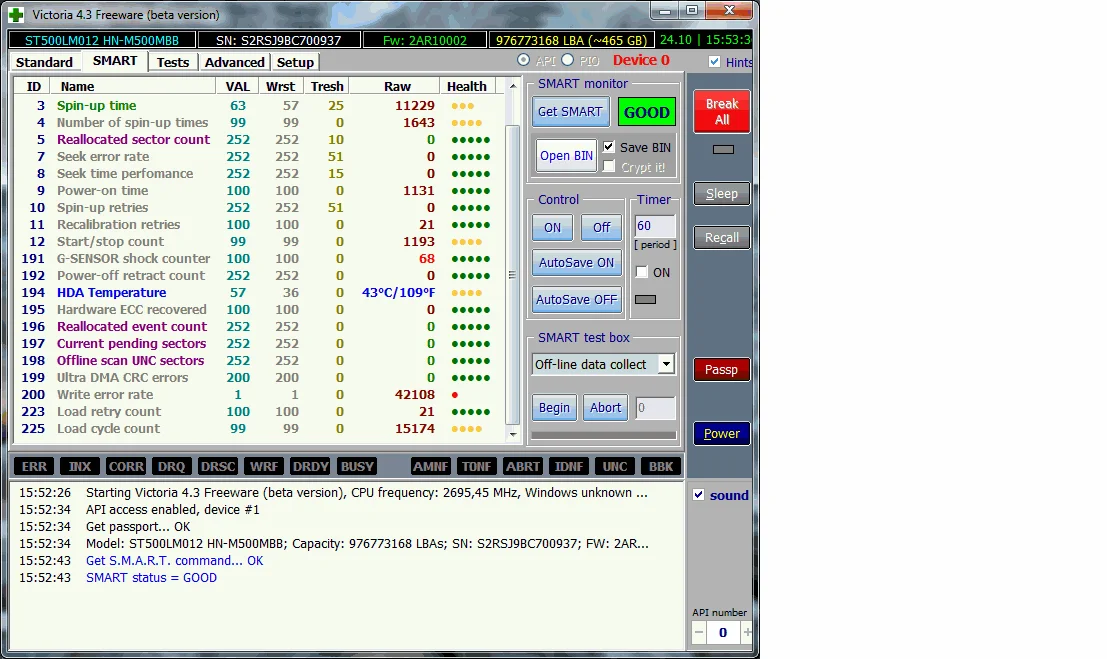Click the Sleep button
Viewport: 1107px width, 659px height.
(x=722, y=194)
